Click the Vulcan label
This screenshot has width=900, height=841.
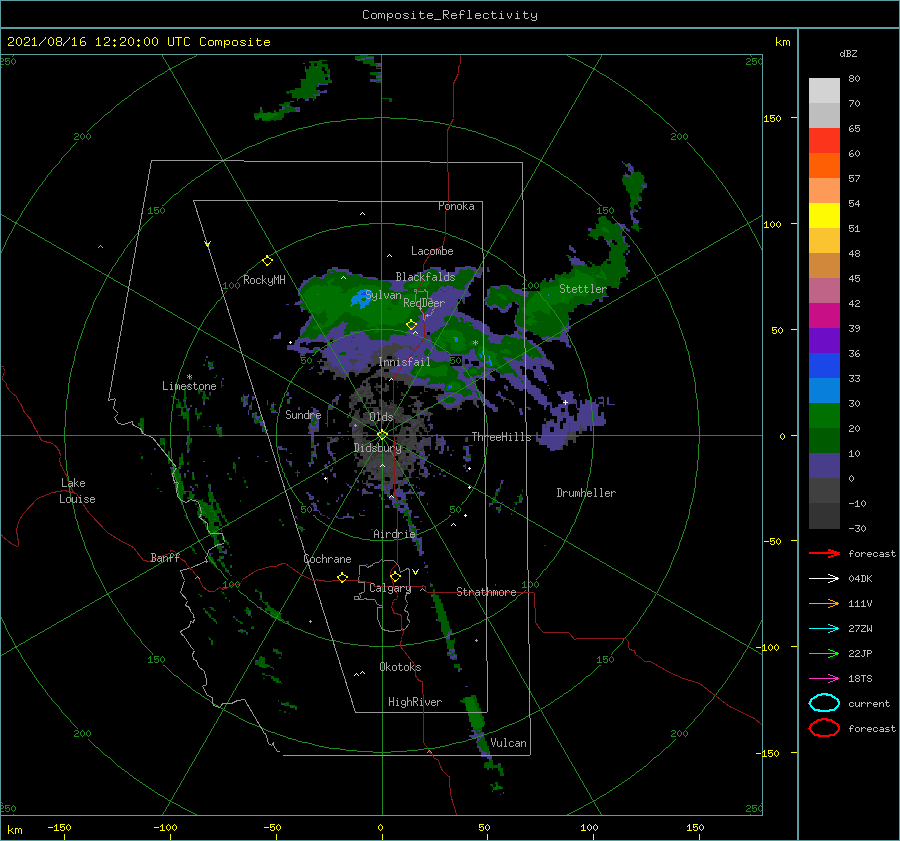click(x=508, y=743)
